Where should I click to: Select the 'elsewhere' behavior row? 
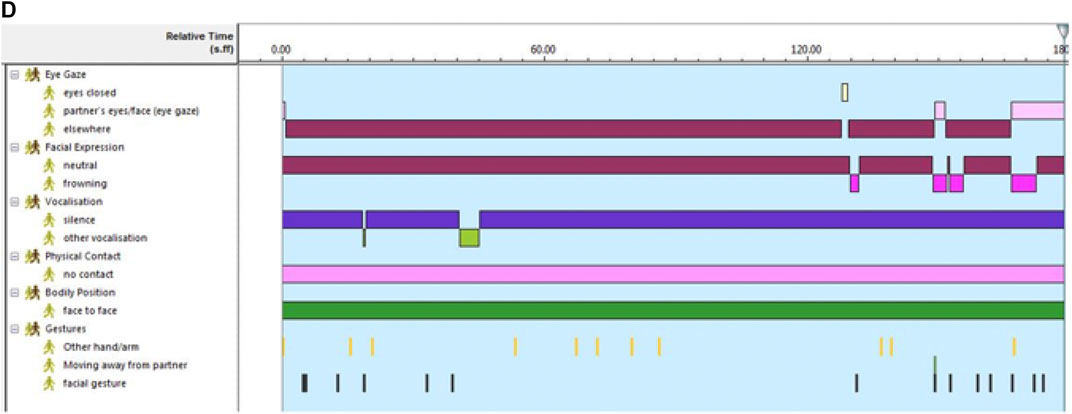coord(86,129)
